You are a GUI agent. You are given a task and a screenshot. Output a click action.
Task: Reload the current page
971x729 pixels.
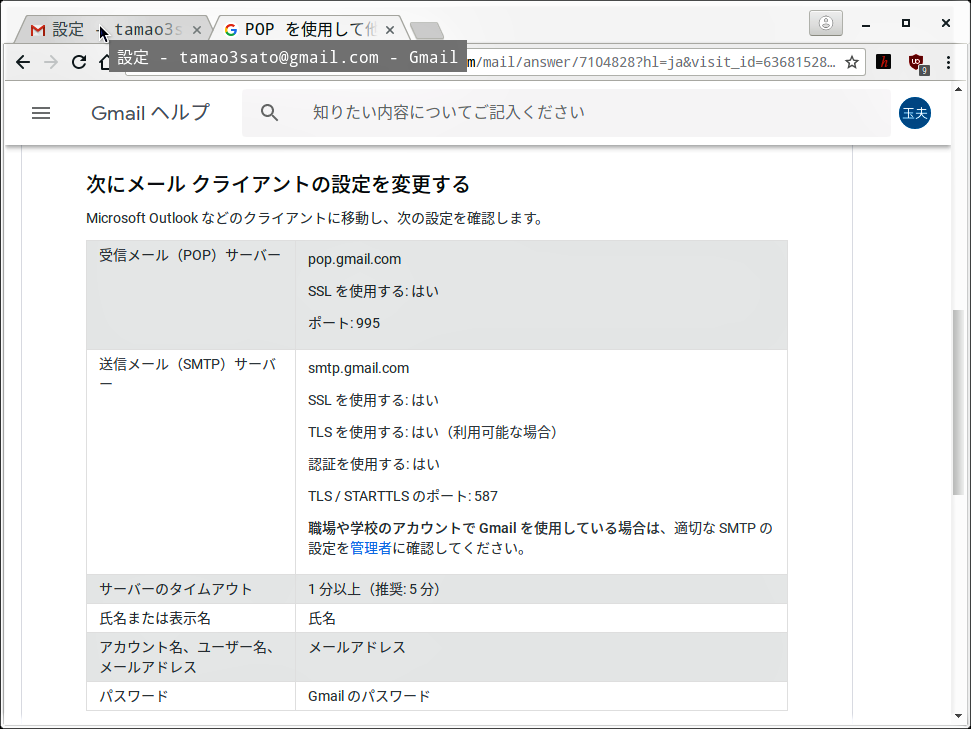click(79, 62)
